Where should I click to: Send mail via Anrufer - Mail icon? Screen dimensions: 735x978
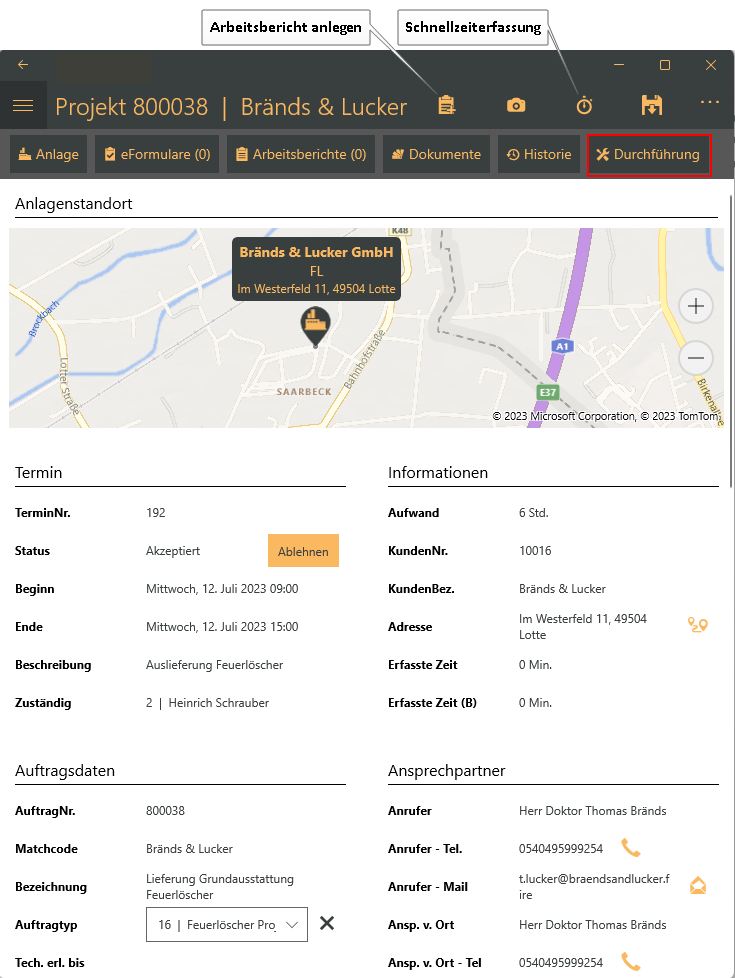tap(698, 885)
